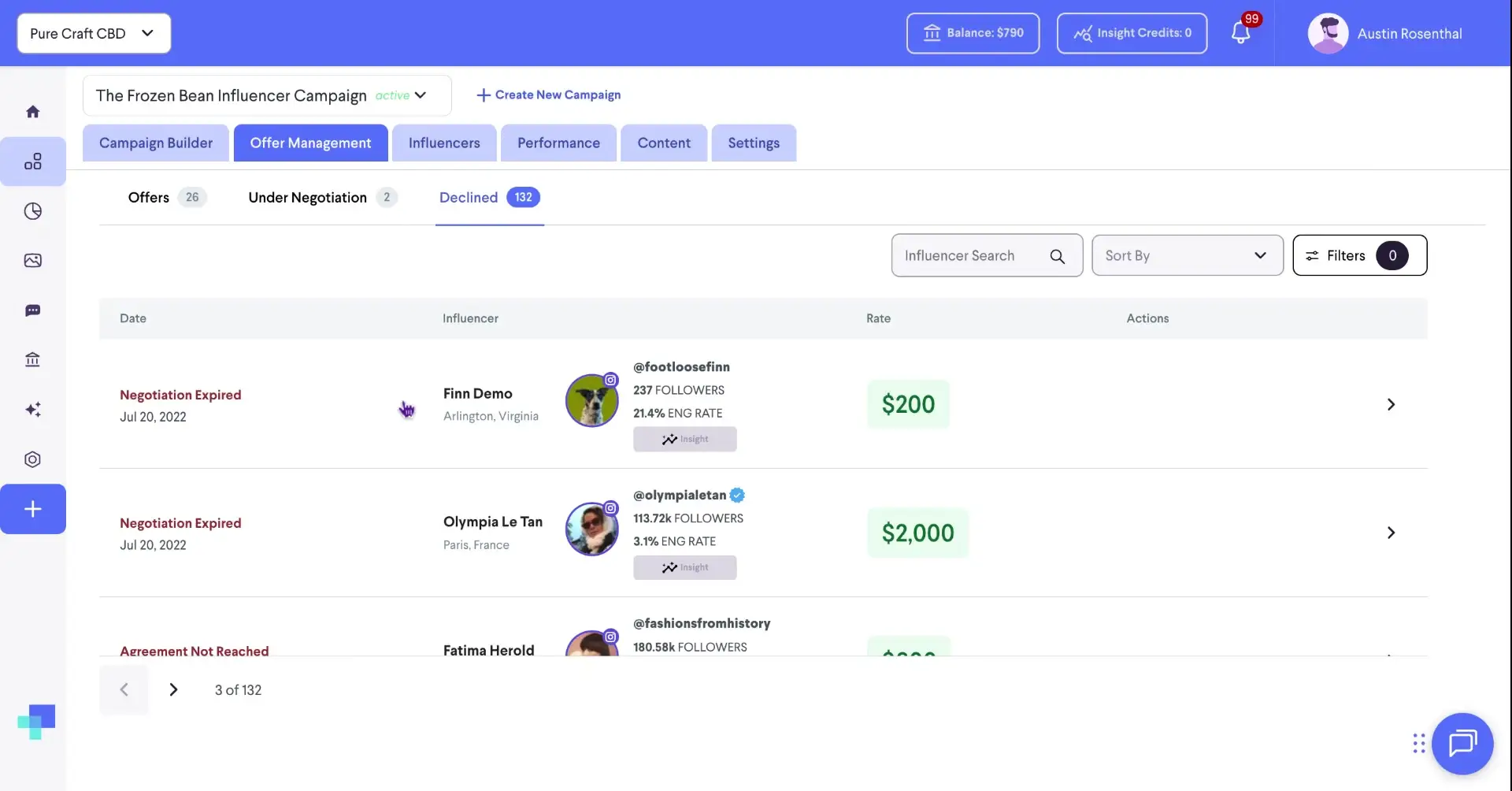View media gallery via image sidebar icon
Image resolution: width=1512 pixels, height=791 pixels.
pyautogui.click(x=33, y=260)
